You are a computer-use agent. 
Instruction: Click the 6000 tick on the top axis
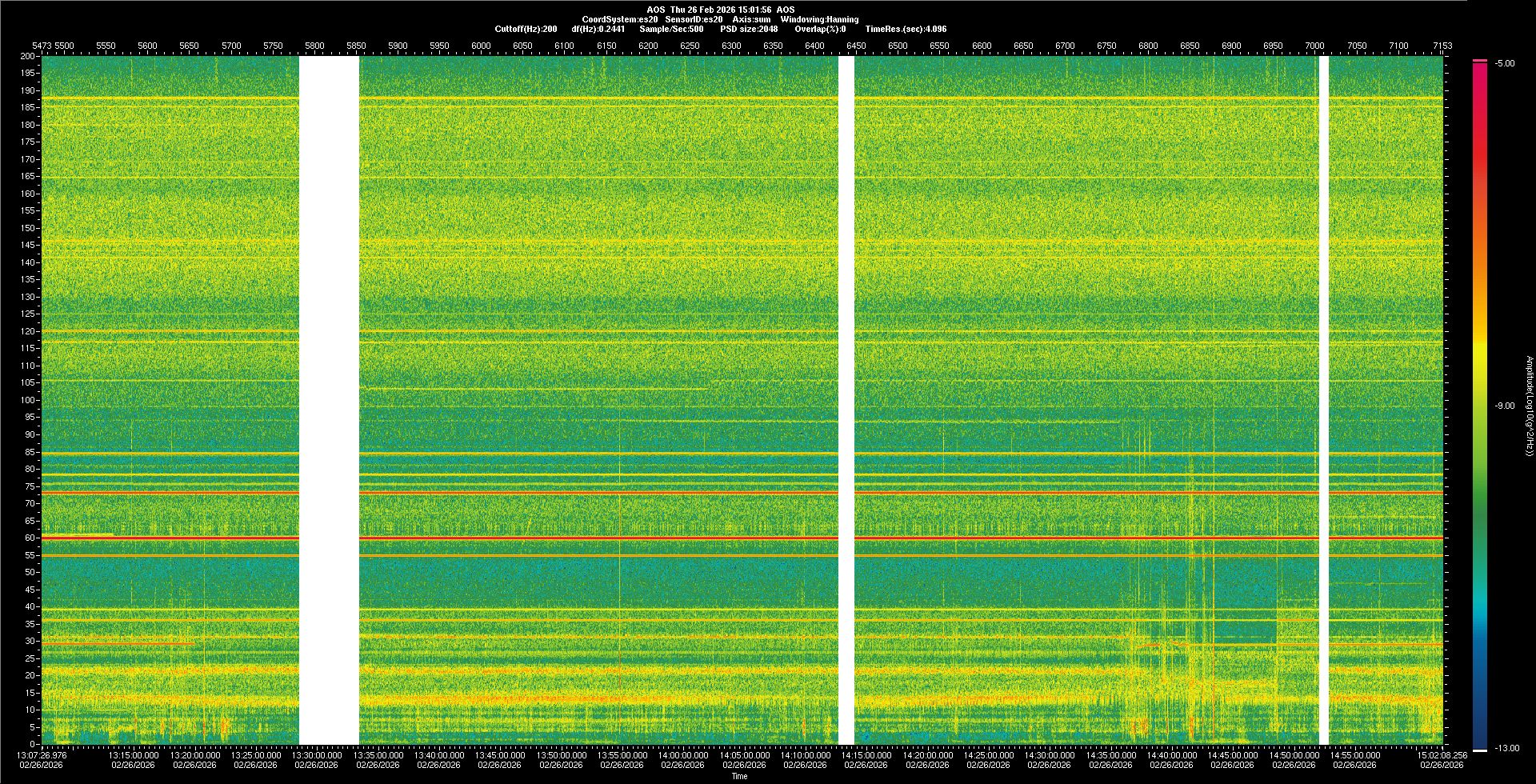tap(481, 46)
